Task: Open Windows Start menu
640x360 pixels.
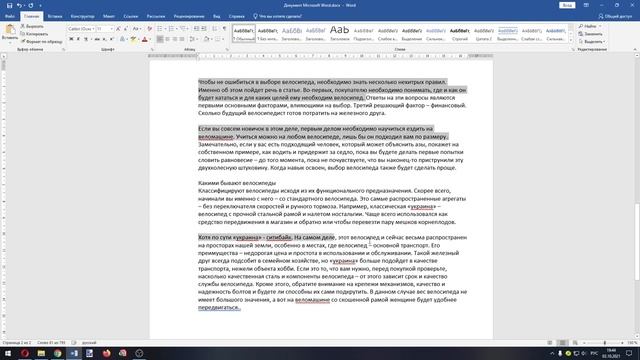Action: click(x=8, y=353)
